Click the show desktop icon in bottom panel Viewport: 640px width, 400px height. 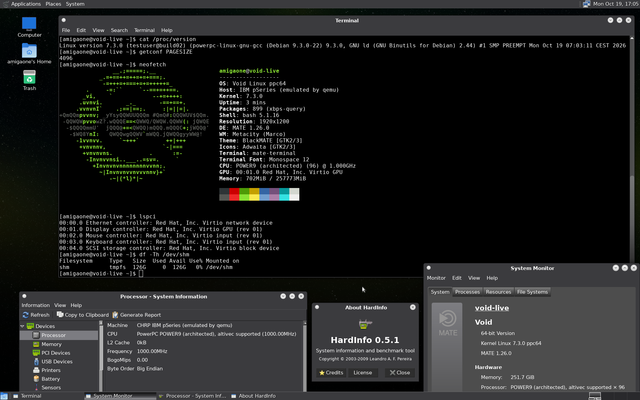tap(4, 396)
